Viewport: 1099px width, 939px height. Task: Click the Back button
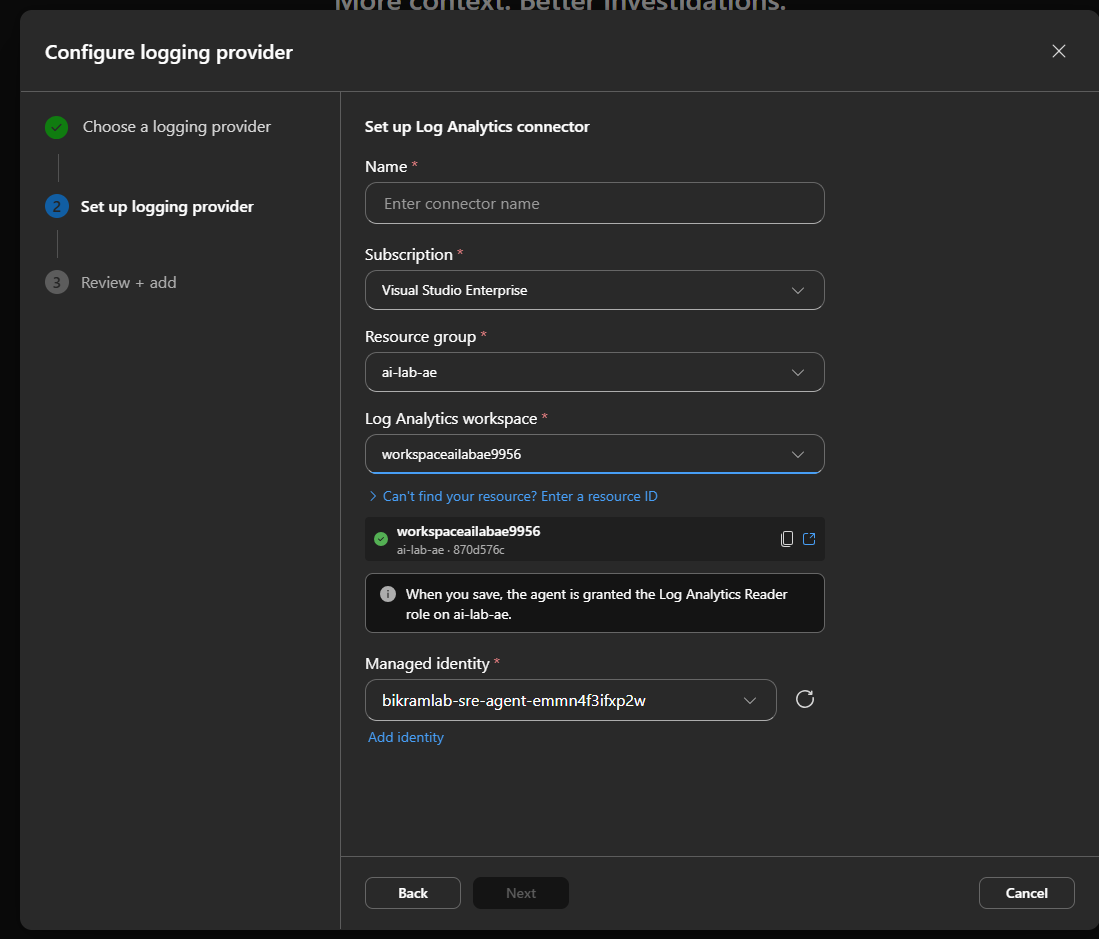pos(413,893)
